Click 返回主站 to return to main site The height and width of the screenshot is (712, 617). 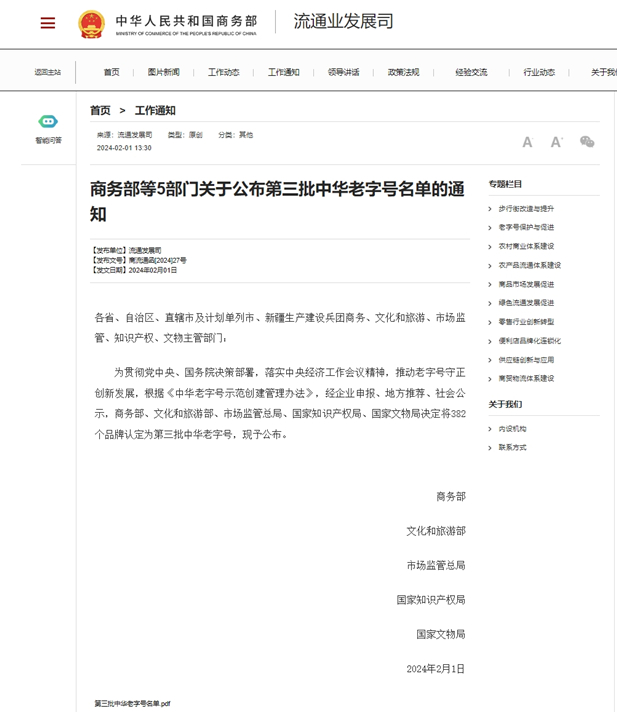click(47, 72)
